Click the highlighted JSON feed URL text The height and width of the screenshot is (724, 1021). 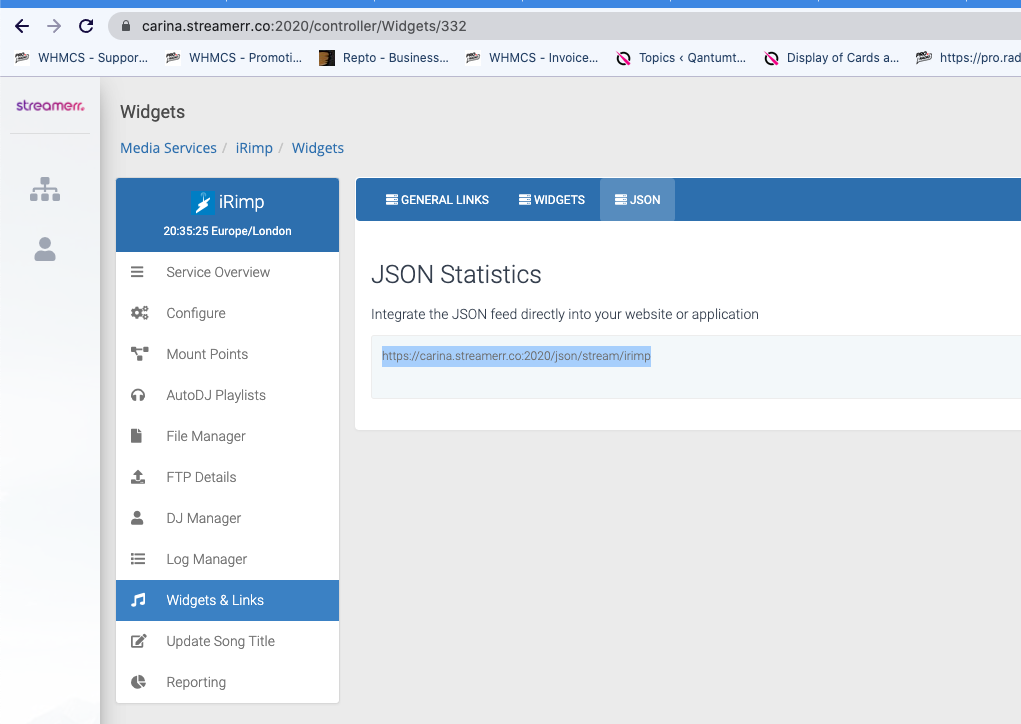point(516,356)
